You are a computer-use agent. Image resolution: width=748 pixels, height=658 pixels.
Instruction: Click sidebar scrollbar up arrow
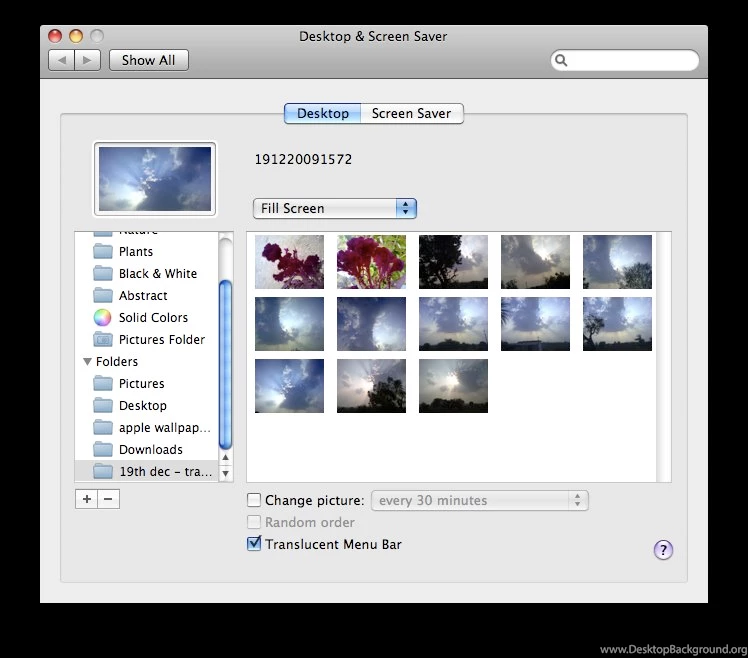click(x=226, y=458)
